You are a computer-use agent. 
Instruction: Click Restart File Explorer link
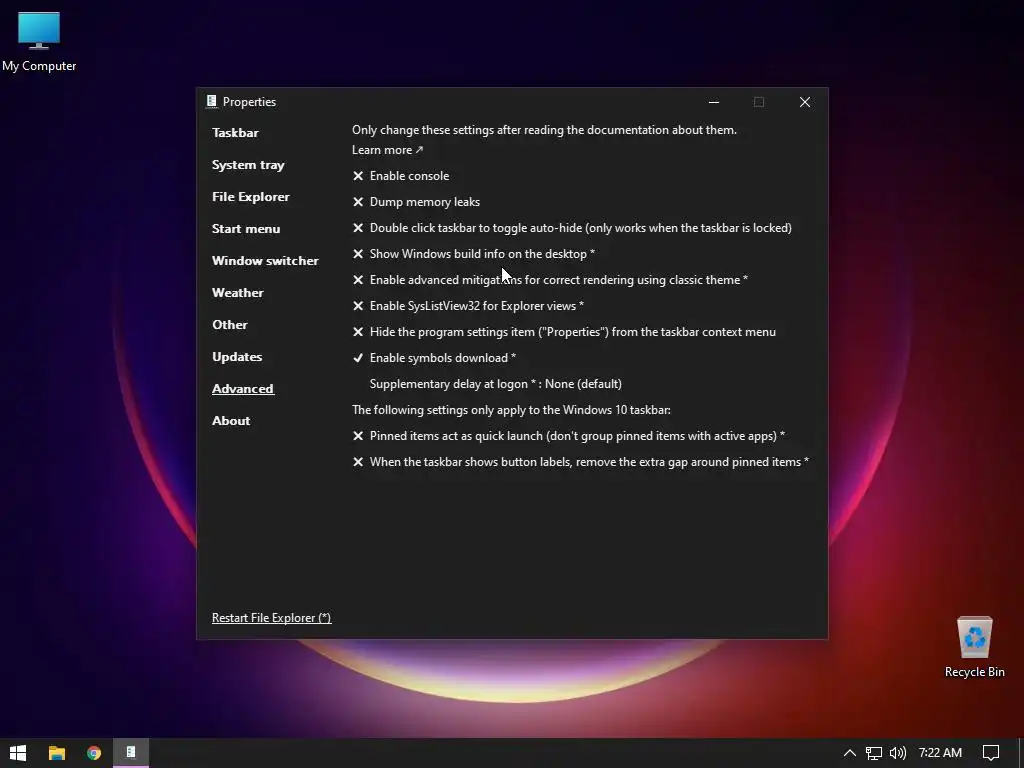tap(272, 618)
